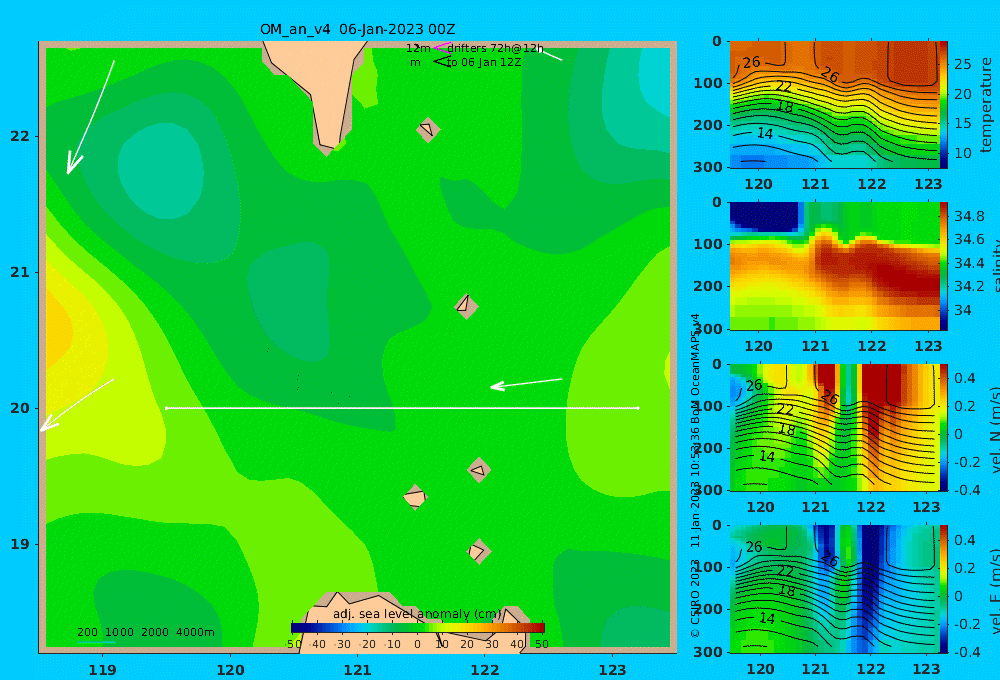1000x680 pixels.
Task: Click the 'adj. sea level anomaly (cm)' label
Action: click(417, 614)
